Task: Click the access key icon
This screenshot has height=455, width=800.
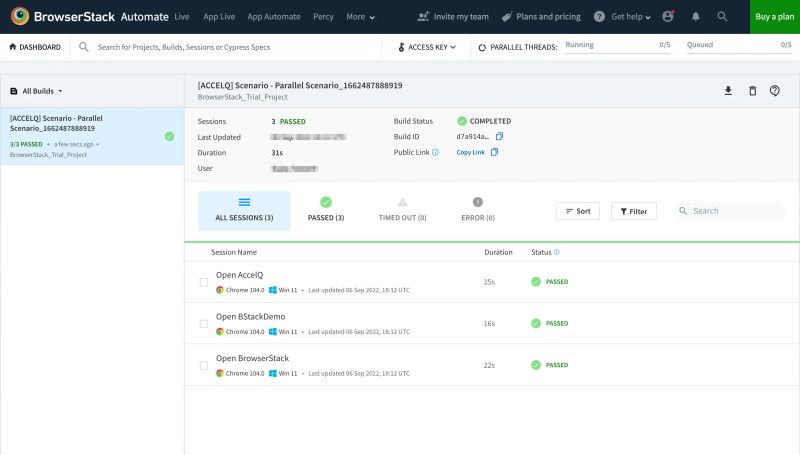Action: point(402,47)
